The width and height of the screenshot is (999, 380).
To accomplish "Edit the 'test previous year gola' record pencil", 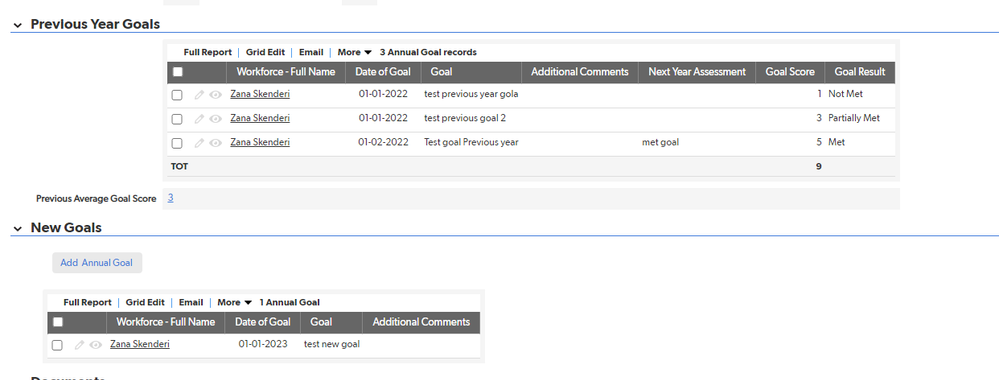I will click(199, 94).
